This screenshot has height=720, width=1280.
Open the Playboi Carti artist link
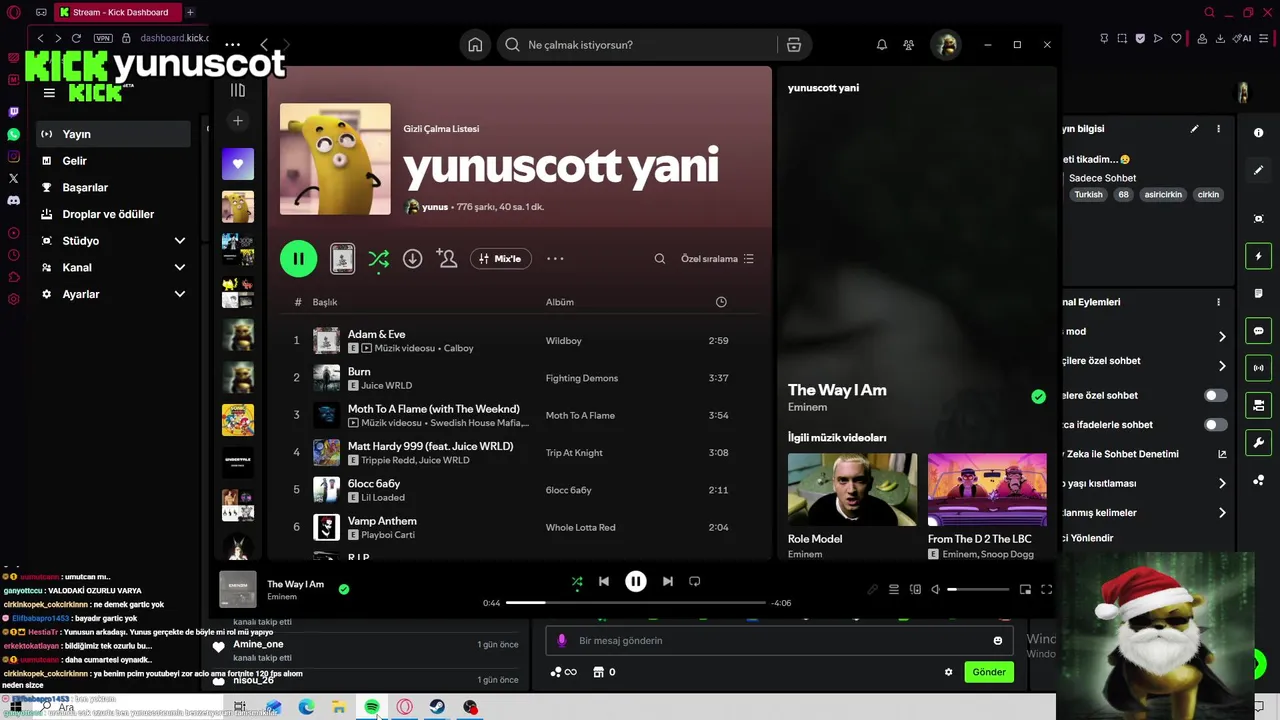[388, 535]
